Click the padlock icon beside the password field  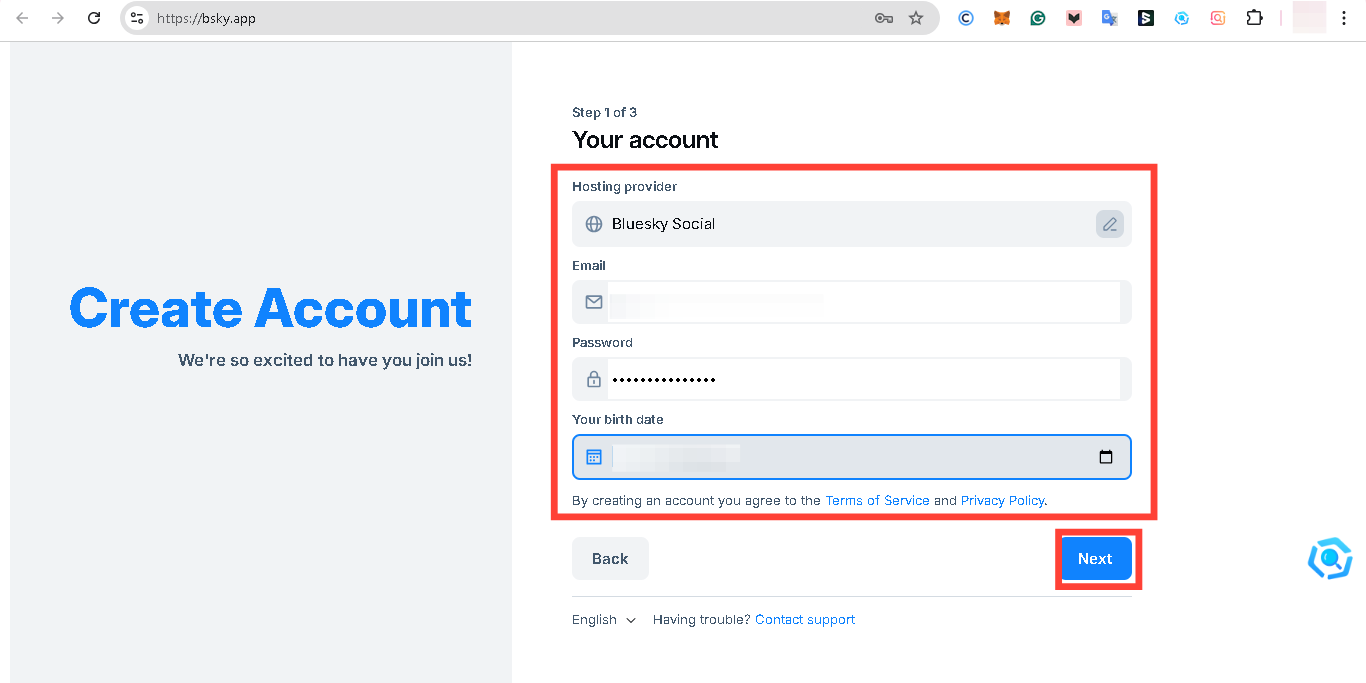click(593, 379)
